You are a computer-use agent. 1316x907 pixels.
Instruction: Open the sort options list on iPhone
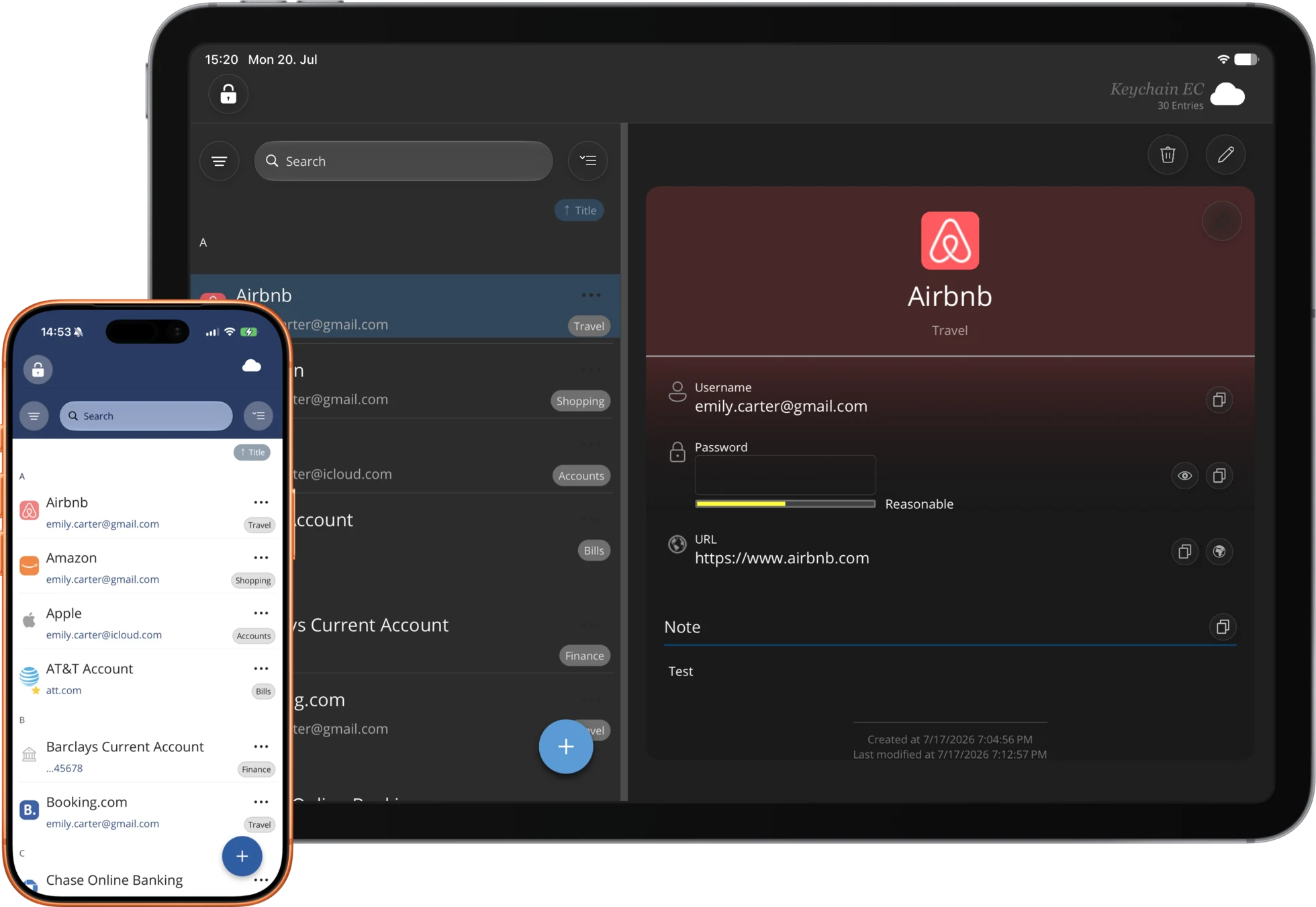[258, 416]
